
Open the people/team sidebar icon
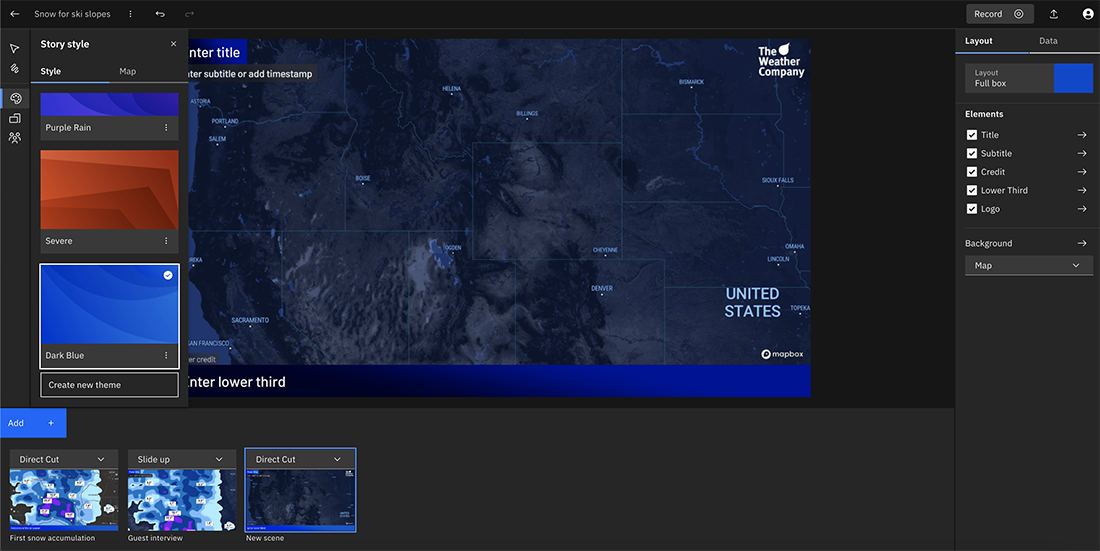[x=15, y=138]
